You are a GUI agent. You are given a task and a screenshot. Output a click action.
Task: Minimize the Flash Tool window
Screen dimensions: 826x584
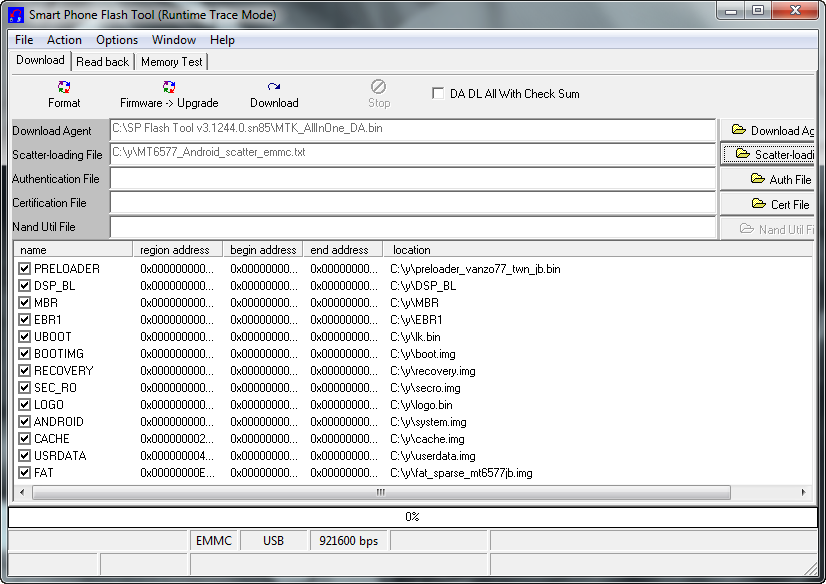click(x=731, y=10)
